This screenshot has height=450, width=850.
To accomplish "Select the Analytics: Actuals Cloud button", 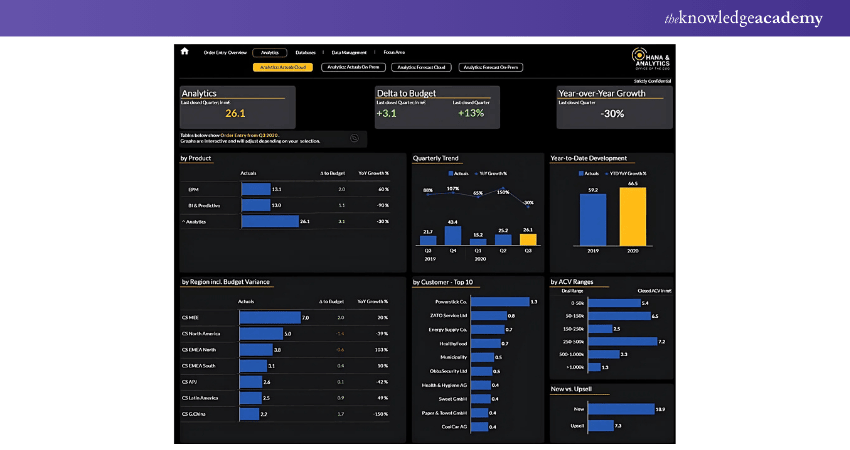I will 283,68.
